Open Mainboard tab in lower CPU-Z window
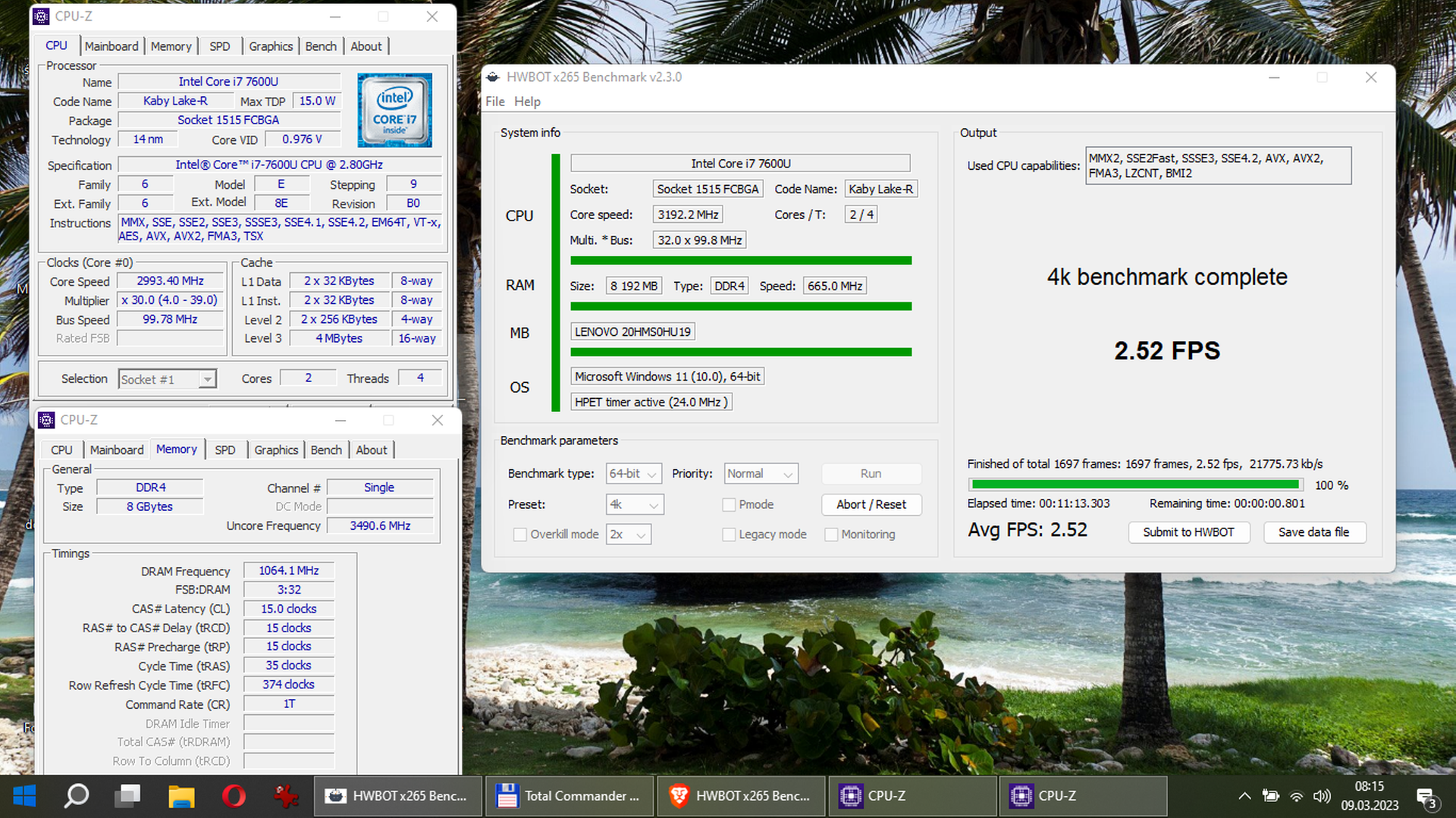 117,450
